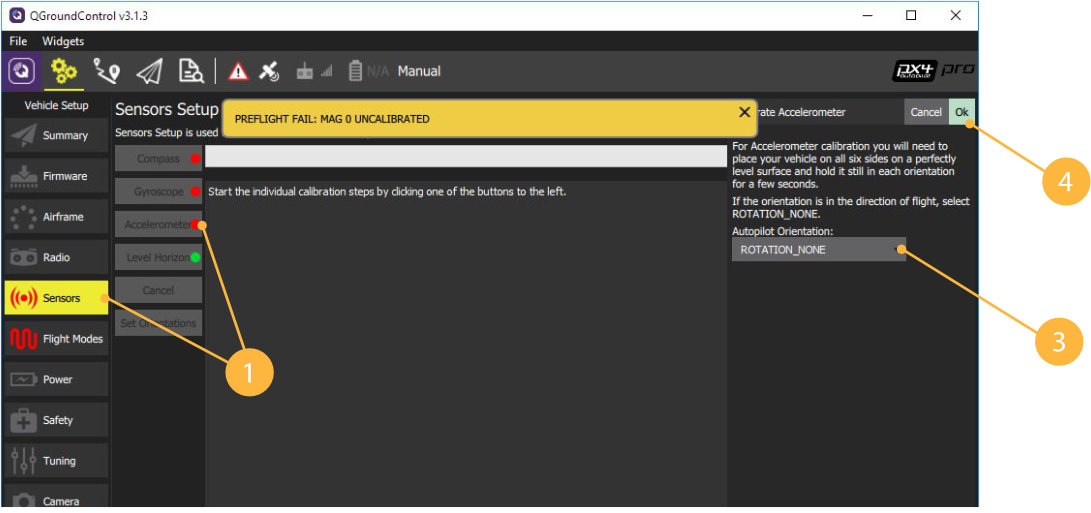Click Cancel in the Calibrate Accelerometer panel
Image resolution: width=1091 pixels, height=513 pixels.
point(925,112)
